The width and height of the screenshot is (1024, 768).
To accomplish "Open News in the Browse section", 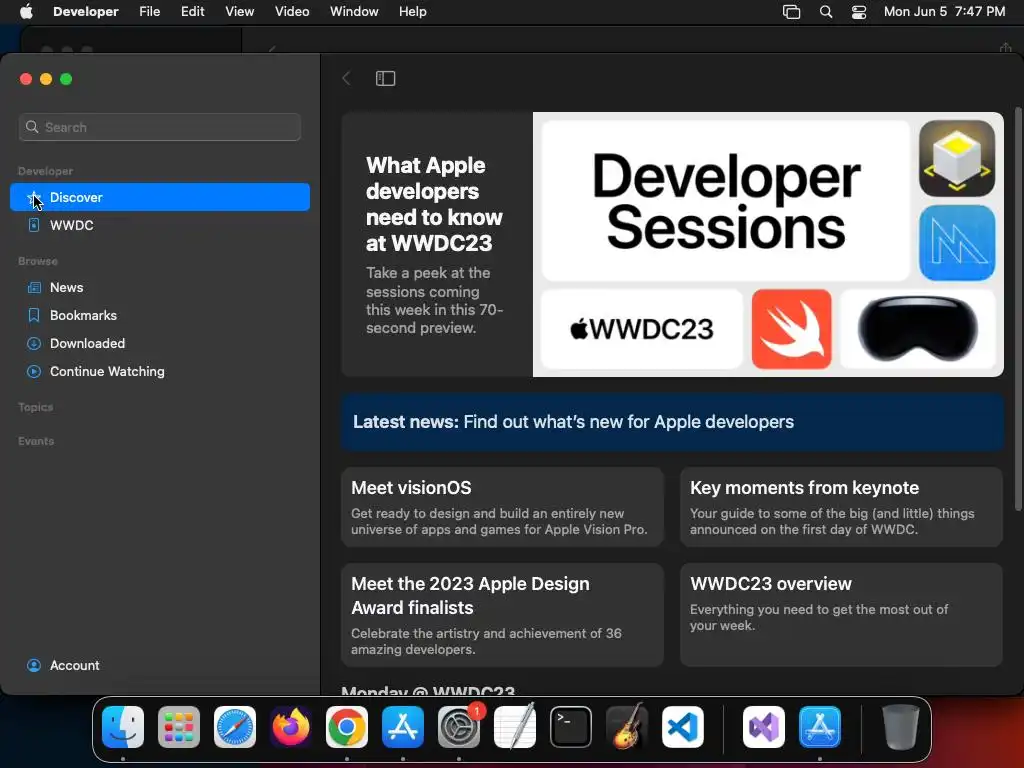I will tap(160, 287).
